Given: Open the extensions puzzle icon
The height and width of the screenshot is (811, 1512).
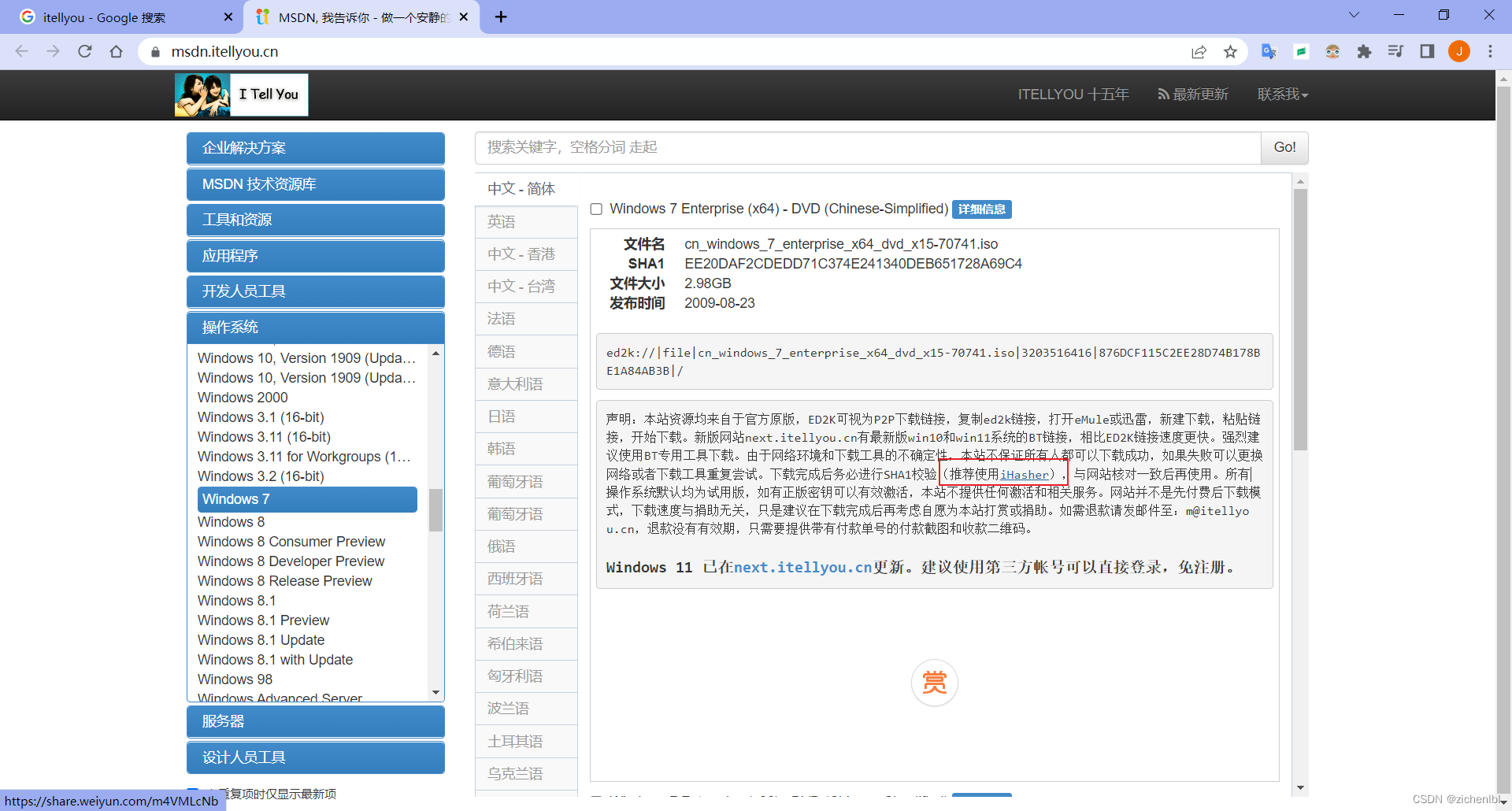Looking at the screenshot, I should (1364, 51).
